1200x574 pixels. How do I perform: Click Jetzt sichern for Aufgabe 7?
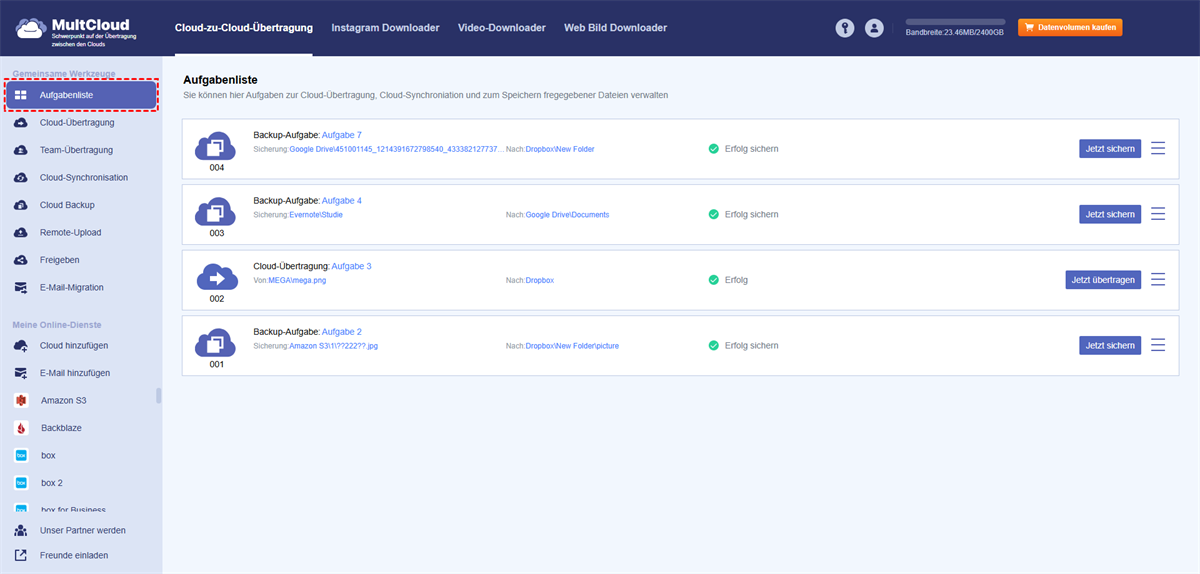pyautogui.click(x=1110, y=148)
